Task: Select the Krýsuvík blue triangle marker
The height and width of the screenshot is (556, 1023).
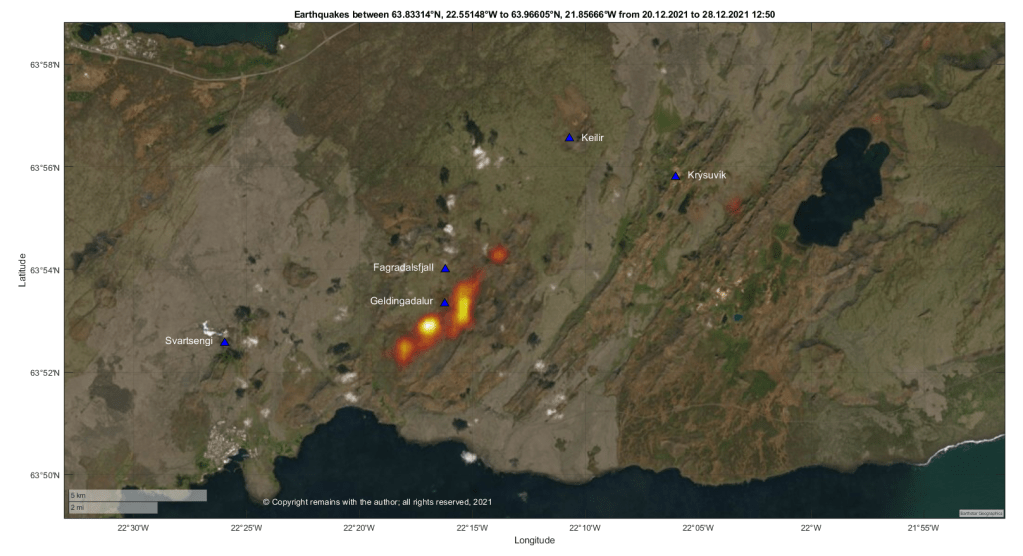Action: (676, 176)
